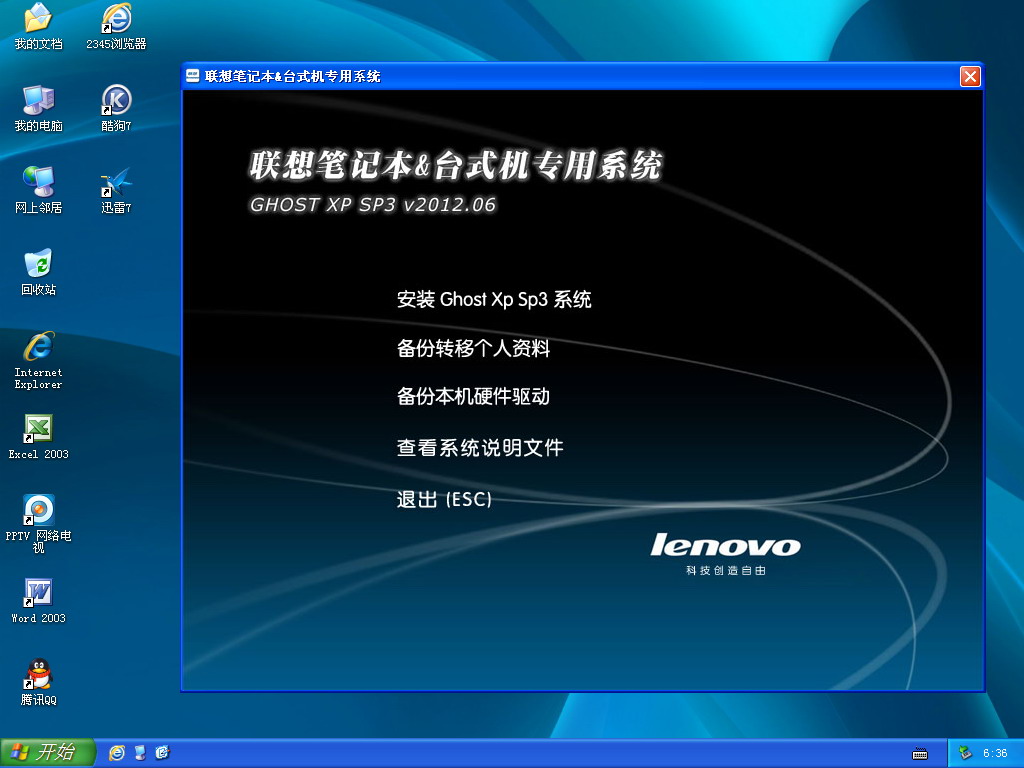Viewport: 1024px width, 768px height.
Task: Click 退出 (ESC) to exit installer
Action: (x=444, y=499)
